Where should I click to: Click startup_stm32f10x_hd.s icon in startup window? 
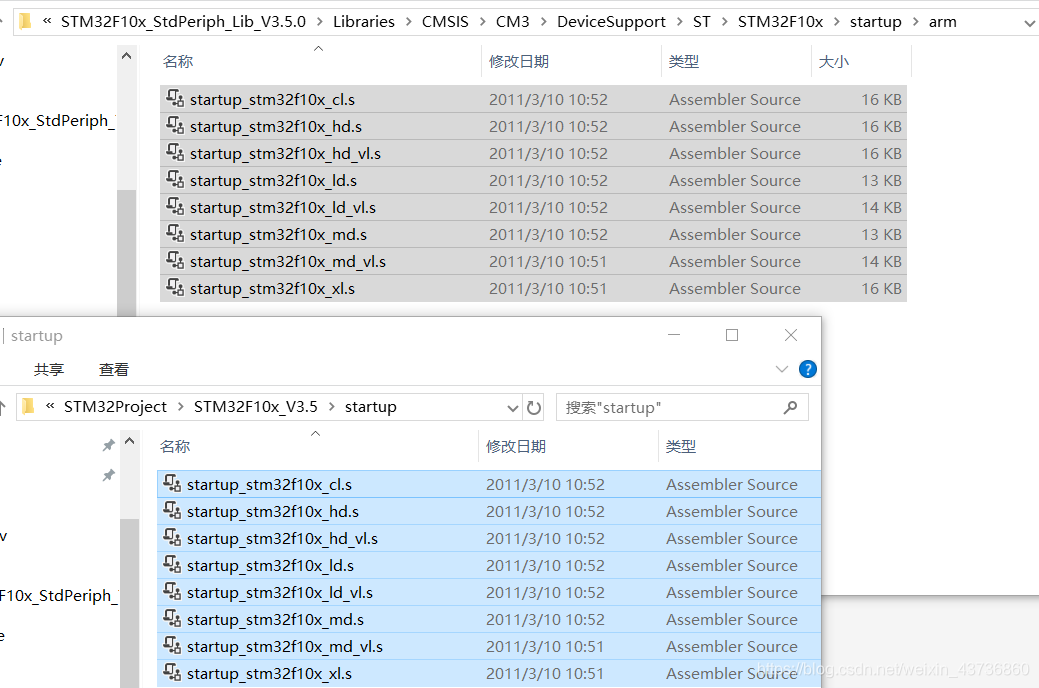[172, 511]
